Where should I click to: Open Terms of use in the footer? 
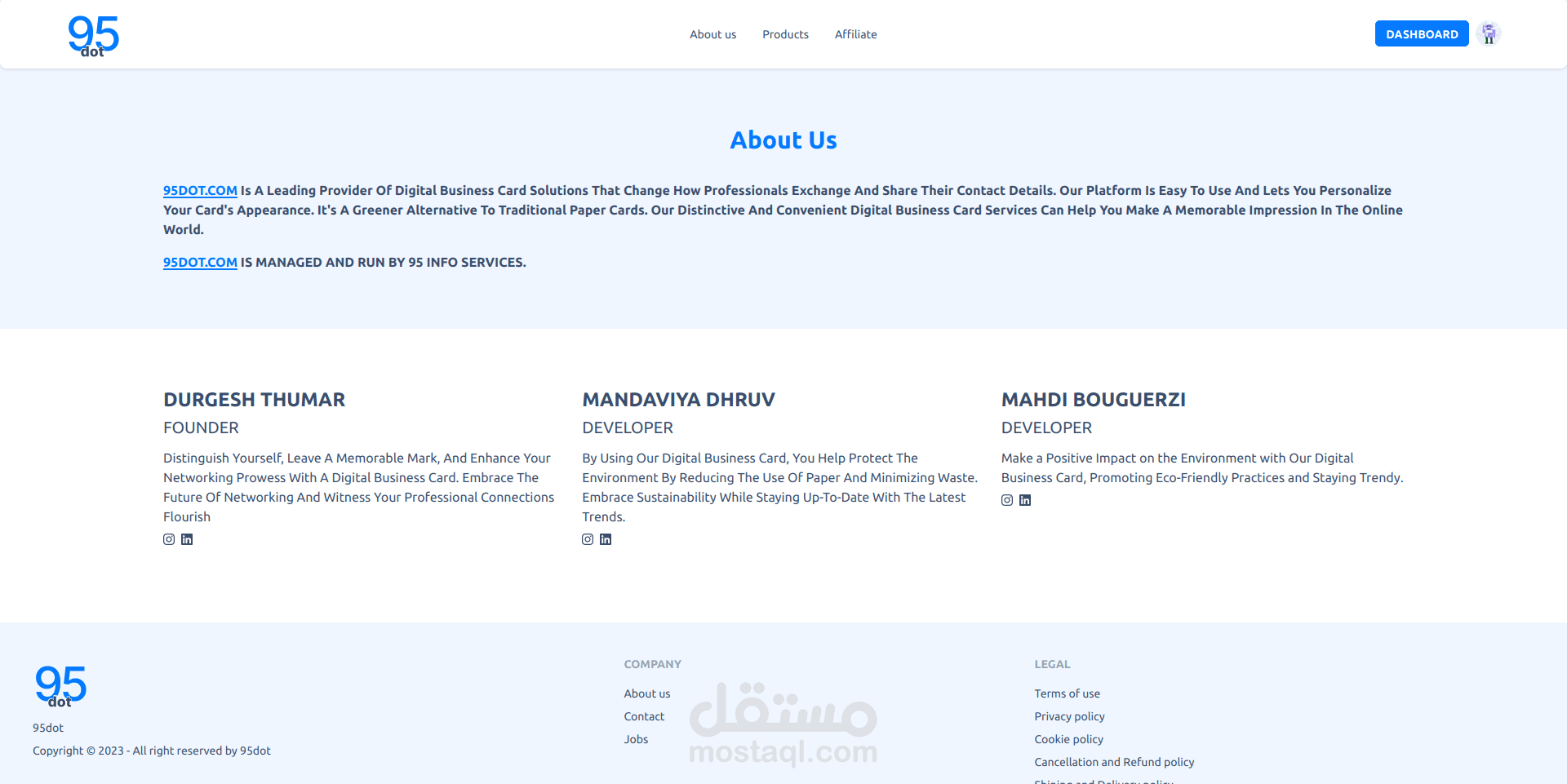tap(1067, 693)
